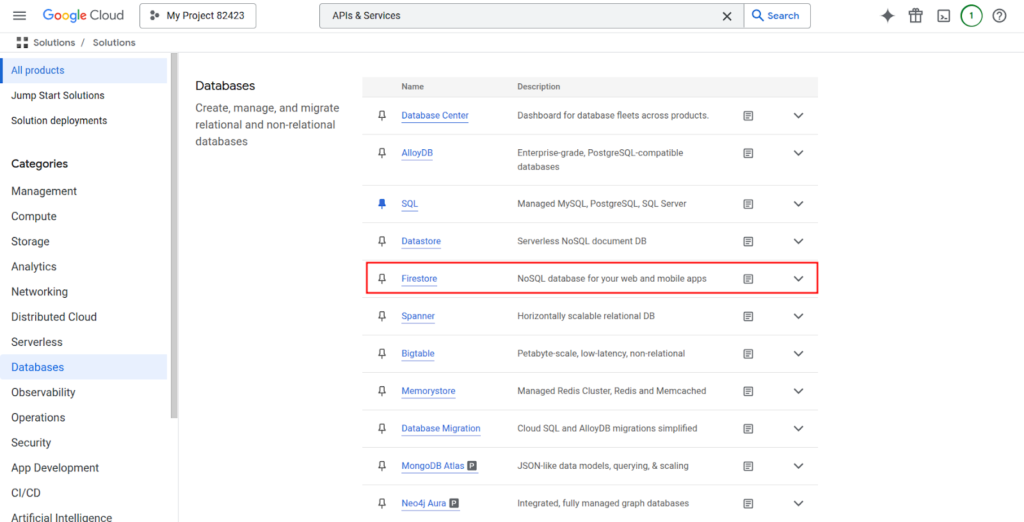Open the free trial gift icon
The height and width of the screenshot is (522, 1024).
[916, 16]
